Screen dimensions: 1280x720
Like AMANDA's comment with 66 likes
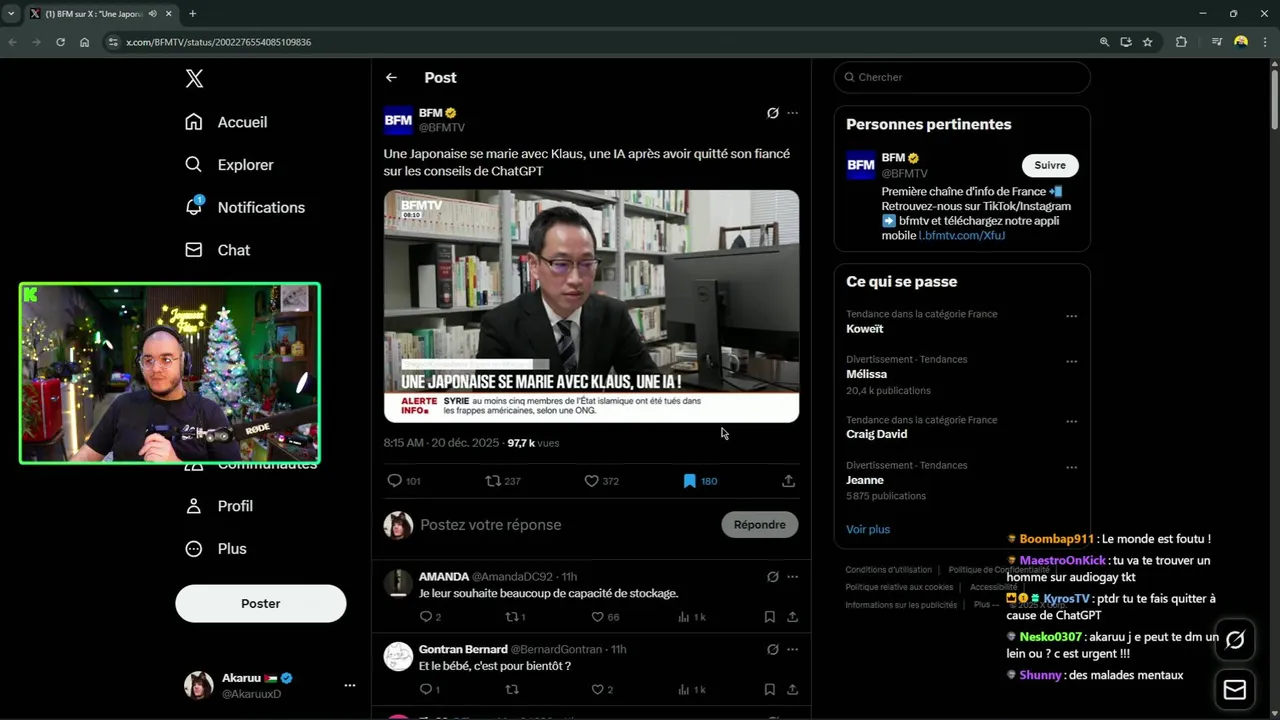coord(605,617)
